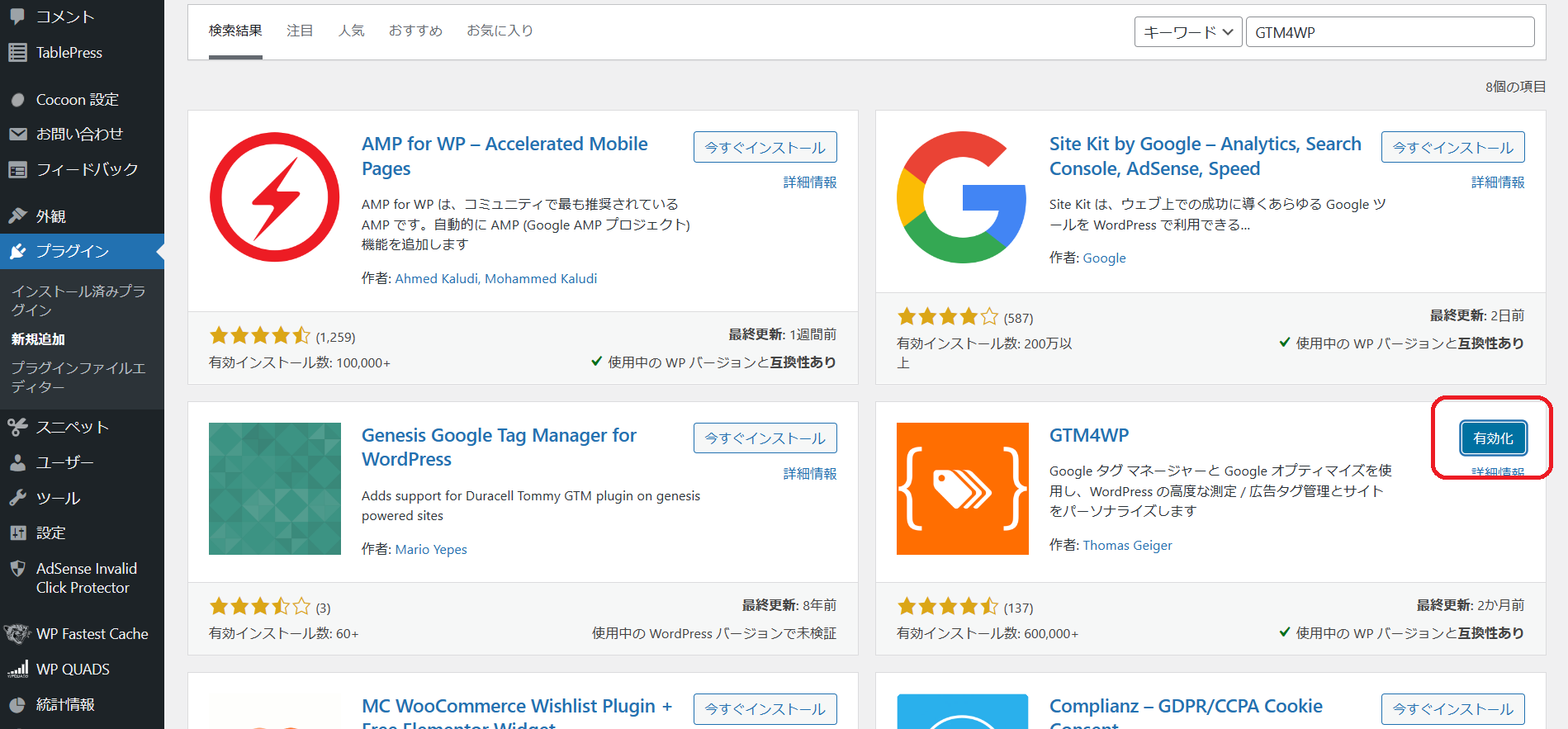Install AMP for WP now

(765, 147)
